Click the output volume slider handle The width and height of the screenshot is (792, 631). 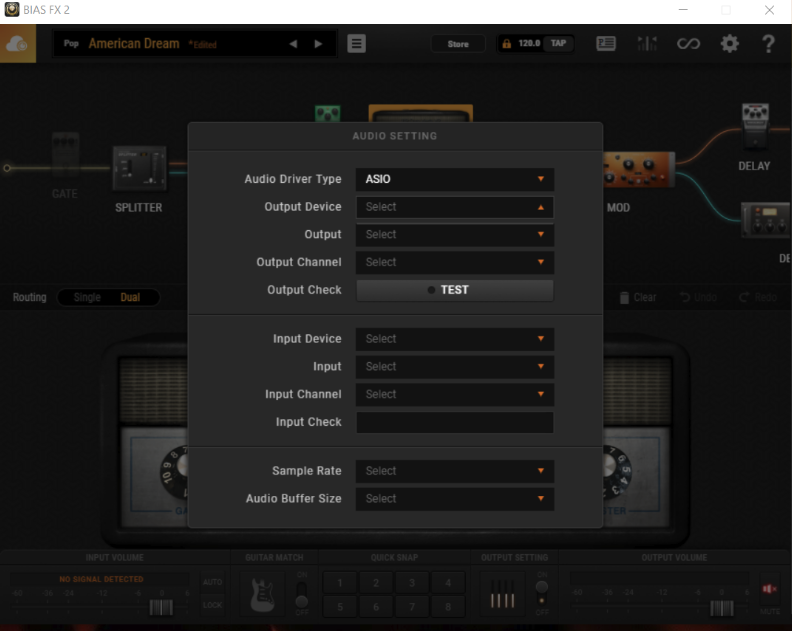(x=721, y=608)
